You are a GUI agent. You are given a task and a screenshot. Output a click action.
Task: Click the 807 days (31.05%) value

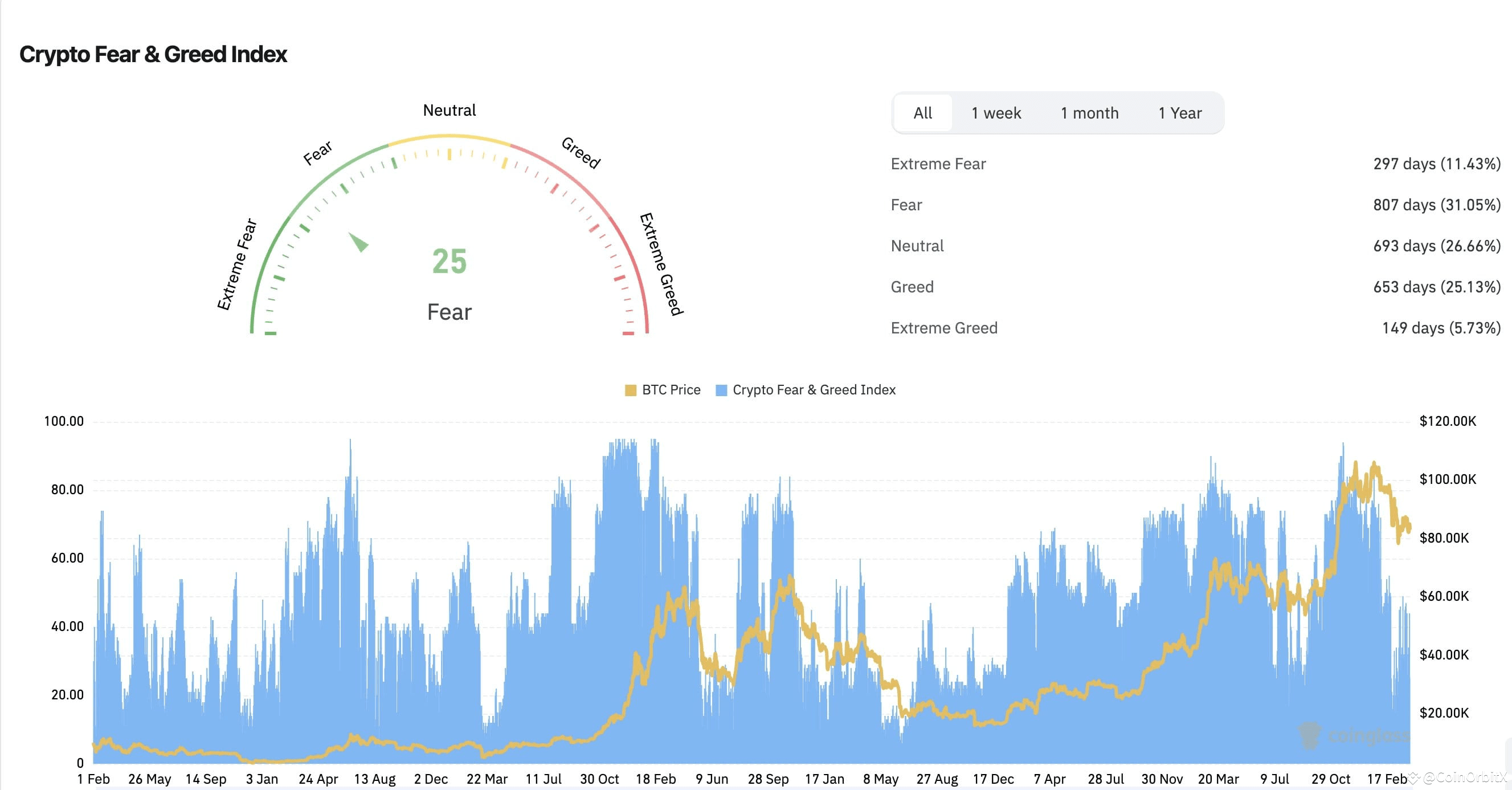(x=1436, y=205)
